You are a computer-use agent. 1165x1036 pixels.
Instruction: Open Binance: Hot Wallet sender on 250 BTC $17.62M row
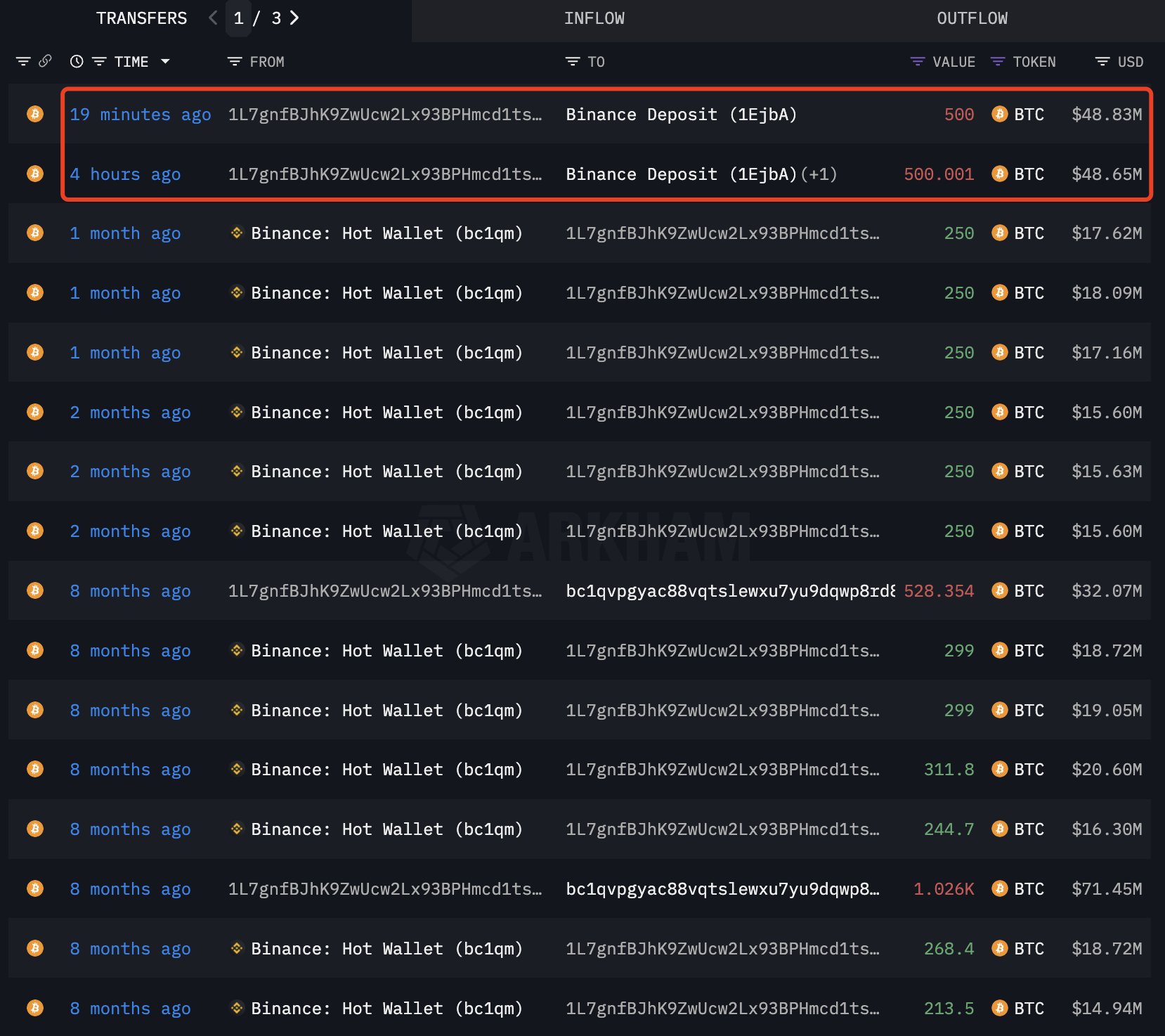(386, 233)
